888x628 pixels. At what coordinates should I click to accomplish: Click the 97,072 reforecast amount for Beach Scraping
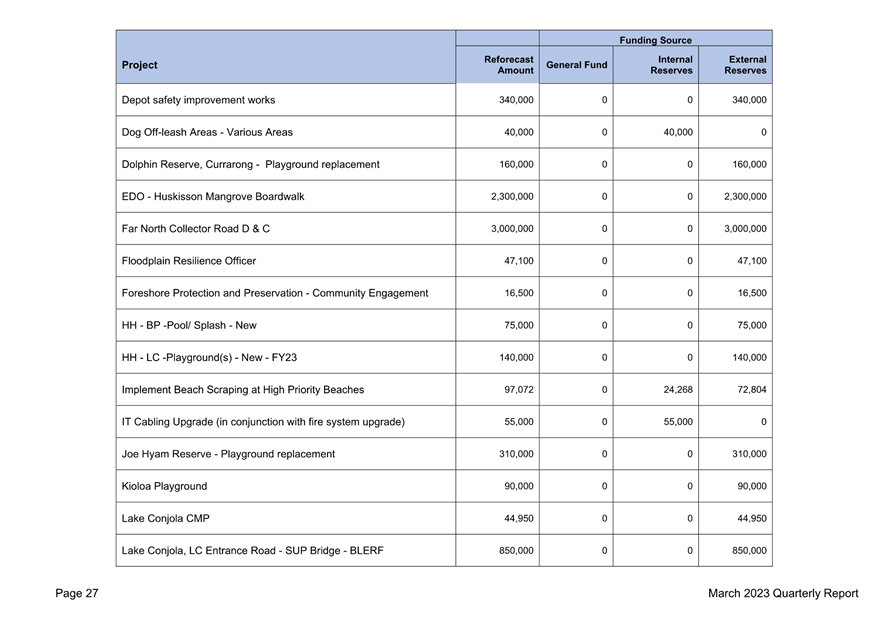pyautogui.click(x=516, y=390)
